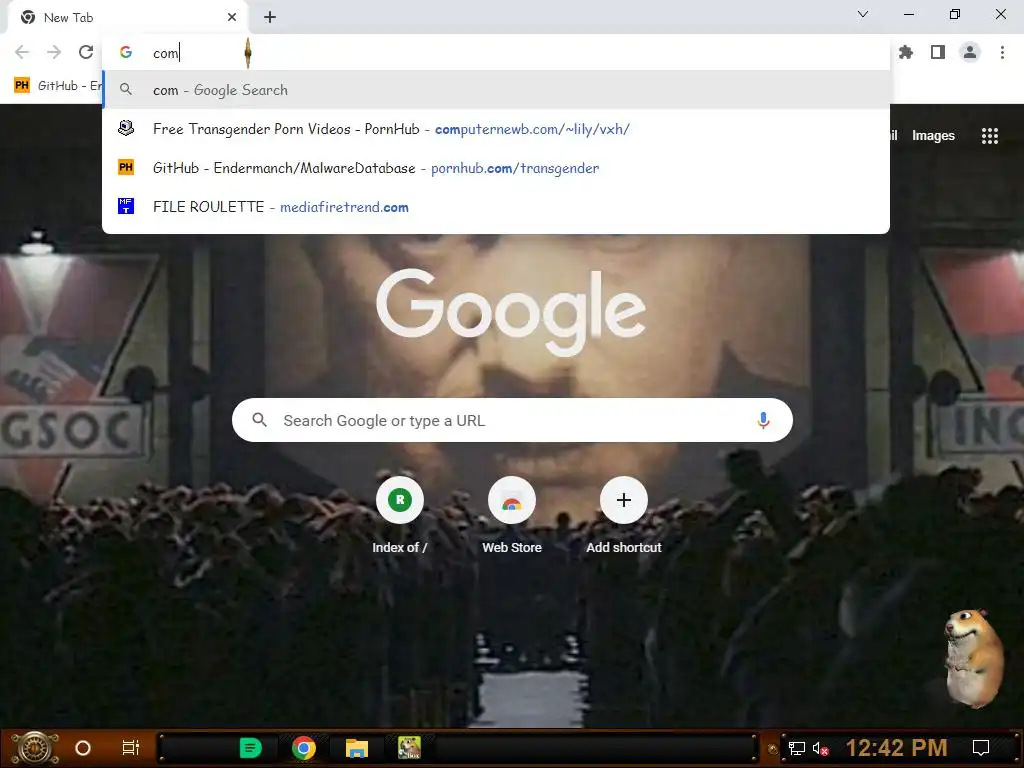This screenshot has height=768, width=1024.
Task: Go forward with the forward arrow
Action: tap(54, 52)
